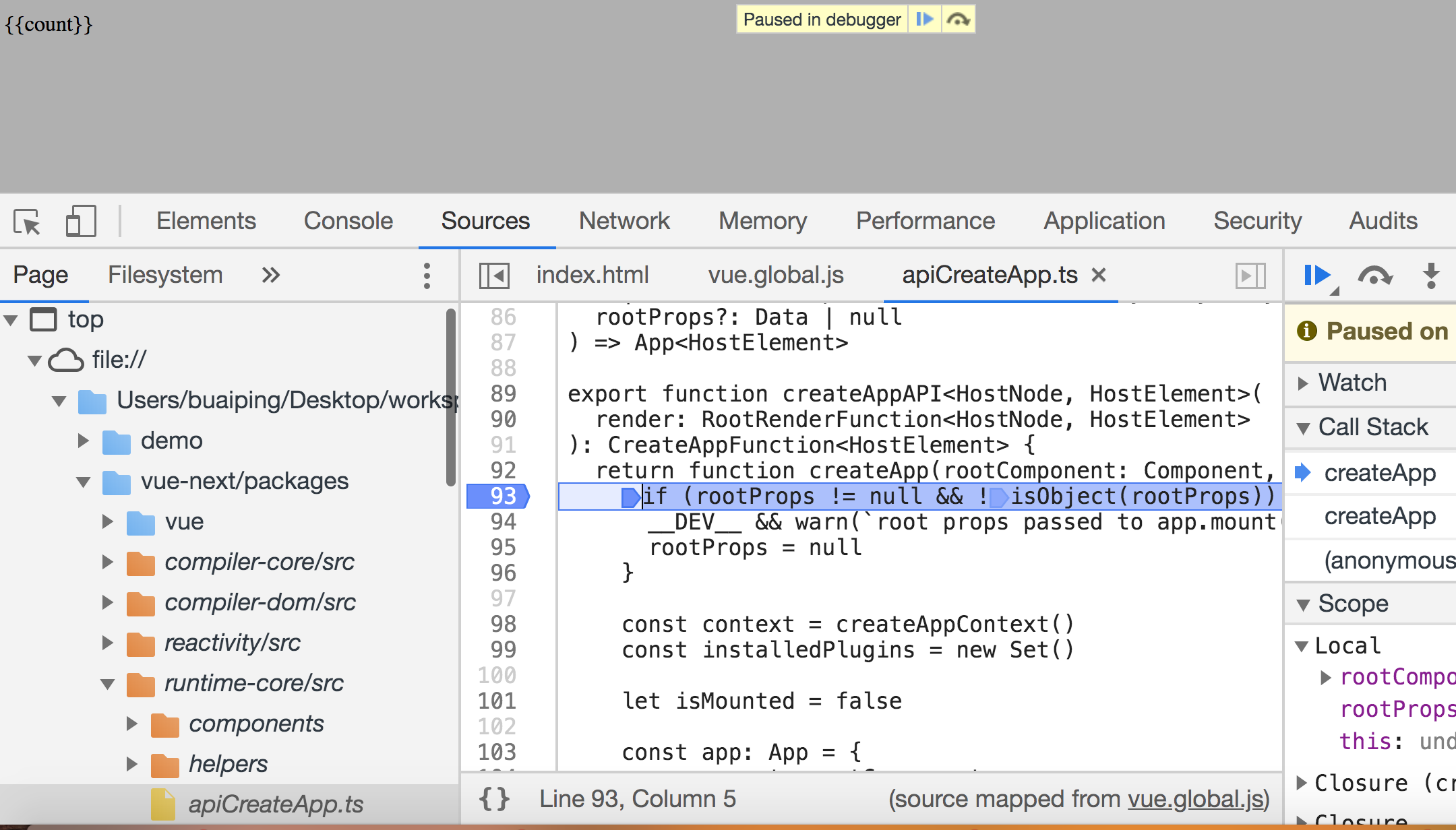Screen dimensions: 1456x830
Task: Click the inspect element picker icon
Action: [x=27, y=222]
